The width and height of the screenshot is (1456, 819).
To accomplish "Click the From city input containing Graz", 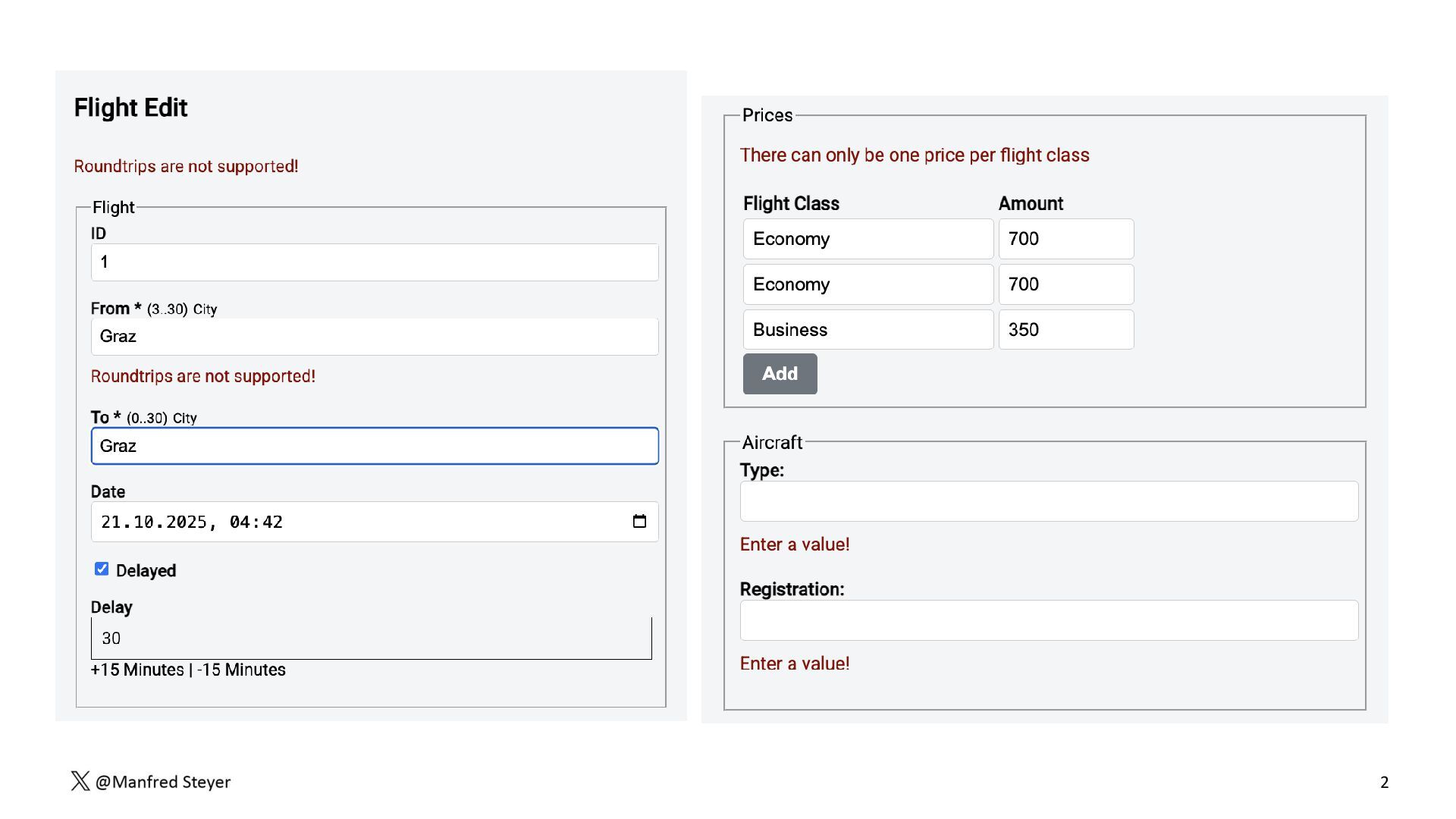I will click(x=375, y=337).
